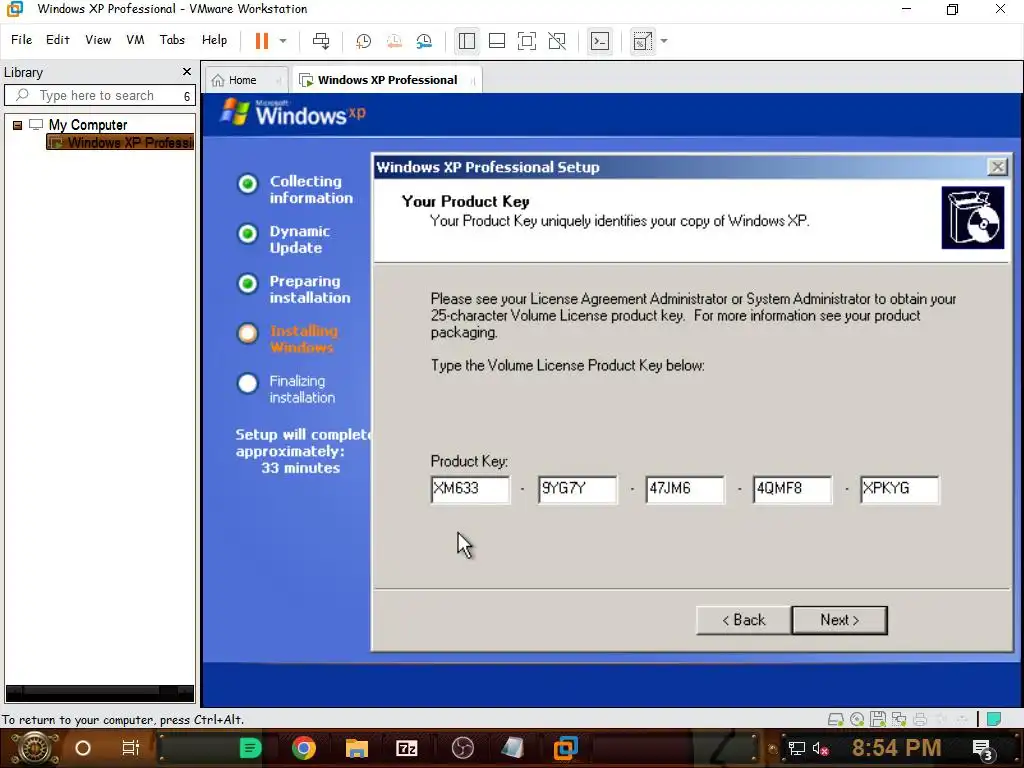
Task: Open the File menu
Action: tap(22, 40)
